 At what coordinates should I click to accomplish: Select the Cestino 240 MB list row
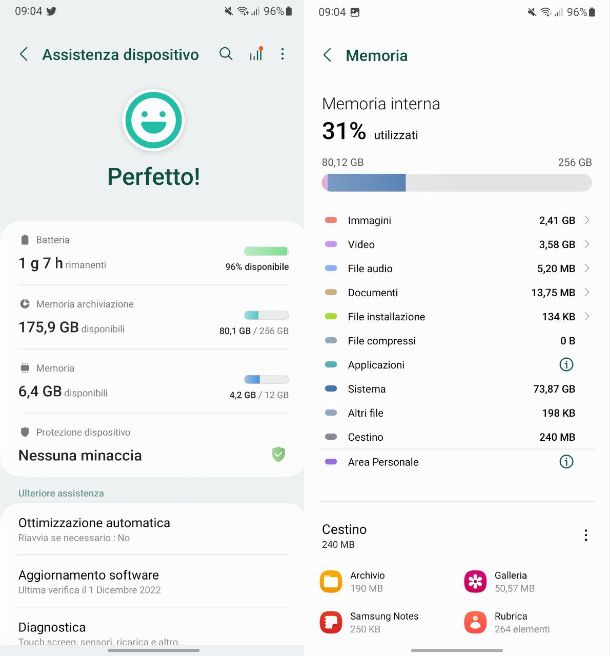[x=457, y=437]
